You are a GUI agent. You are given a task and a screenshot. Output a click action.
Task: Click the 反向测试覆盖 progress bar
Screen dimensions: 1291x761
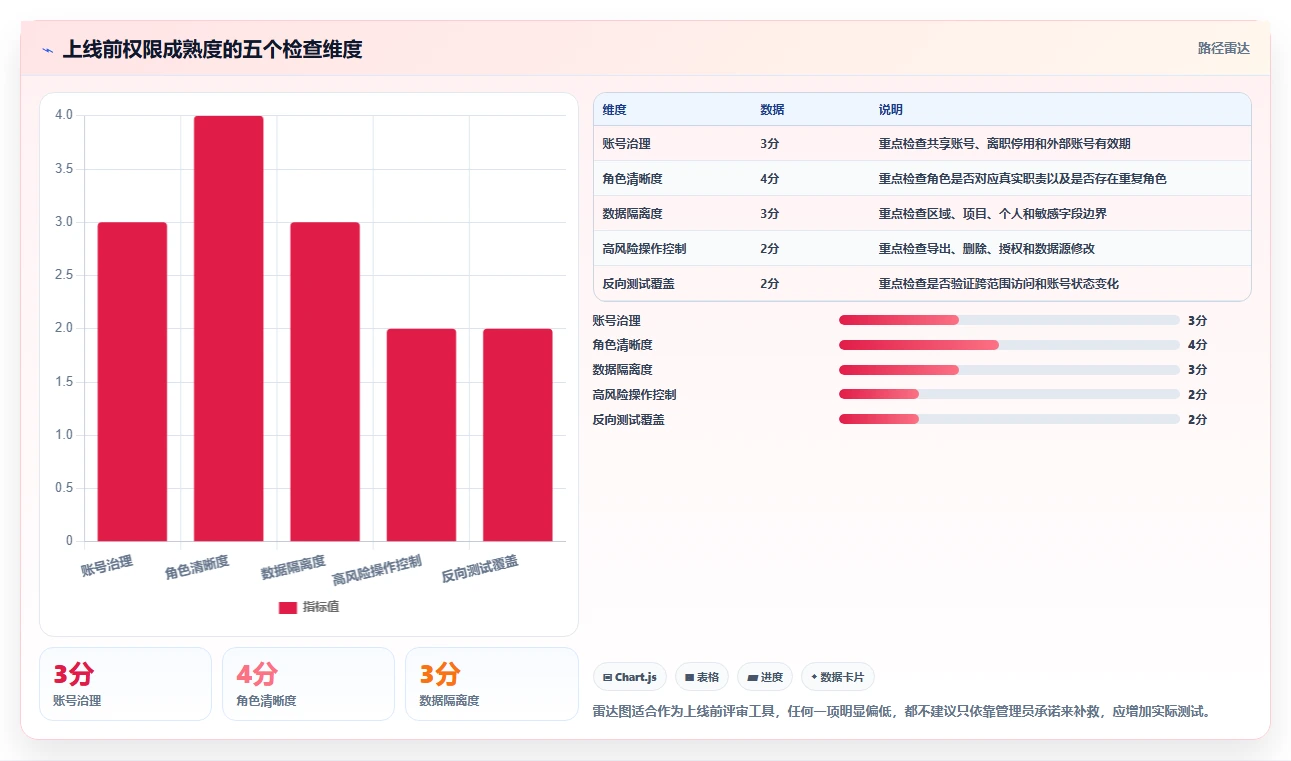click(1009, 419)
